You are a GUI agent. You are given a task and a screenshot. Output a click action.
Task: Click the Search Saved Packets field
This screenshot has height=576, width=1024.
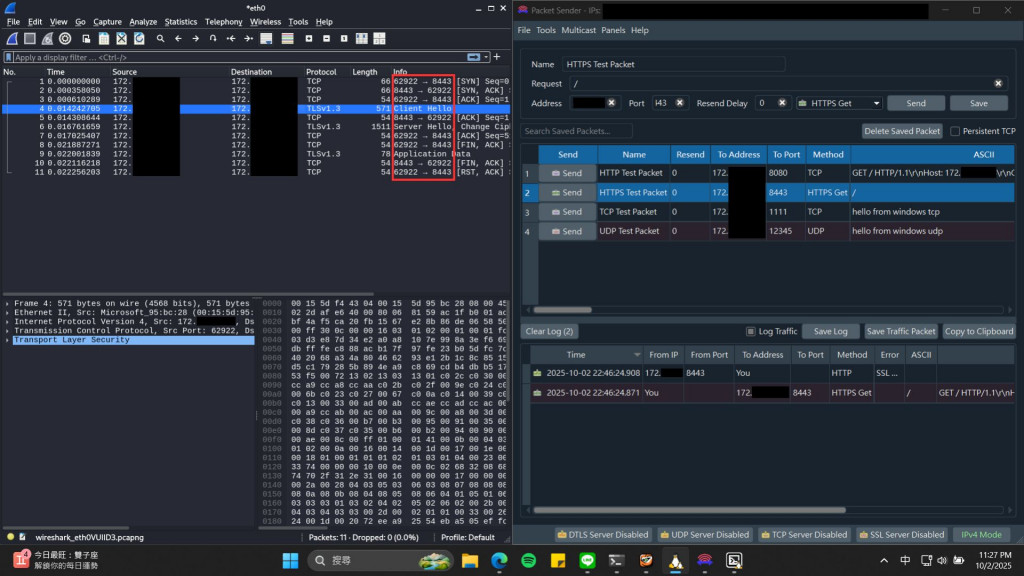coord(576,131)
